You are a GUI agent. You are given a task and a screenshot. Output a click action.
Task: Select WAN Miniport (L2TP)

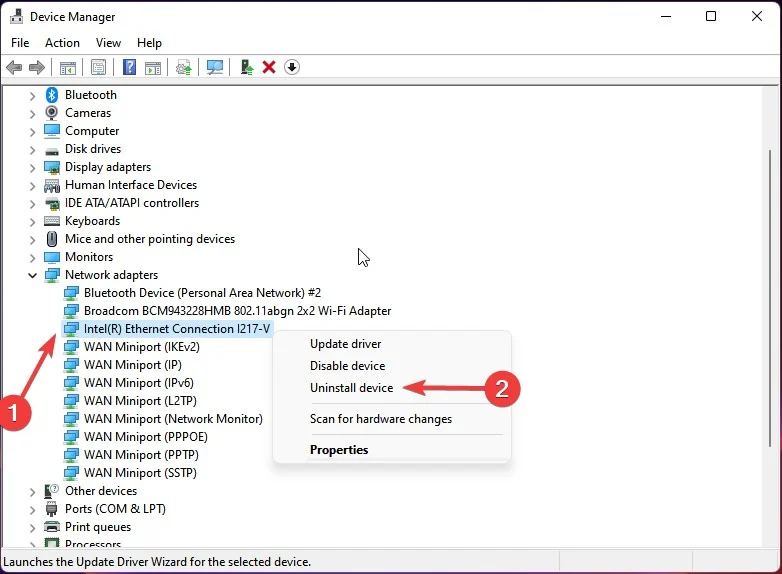tap(140, 400)
